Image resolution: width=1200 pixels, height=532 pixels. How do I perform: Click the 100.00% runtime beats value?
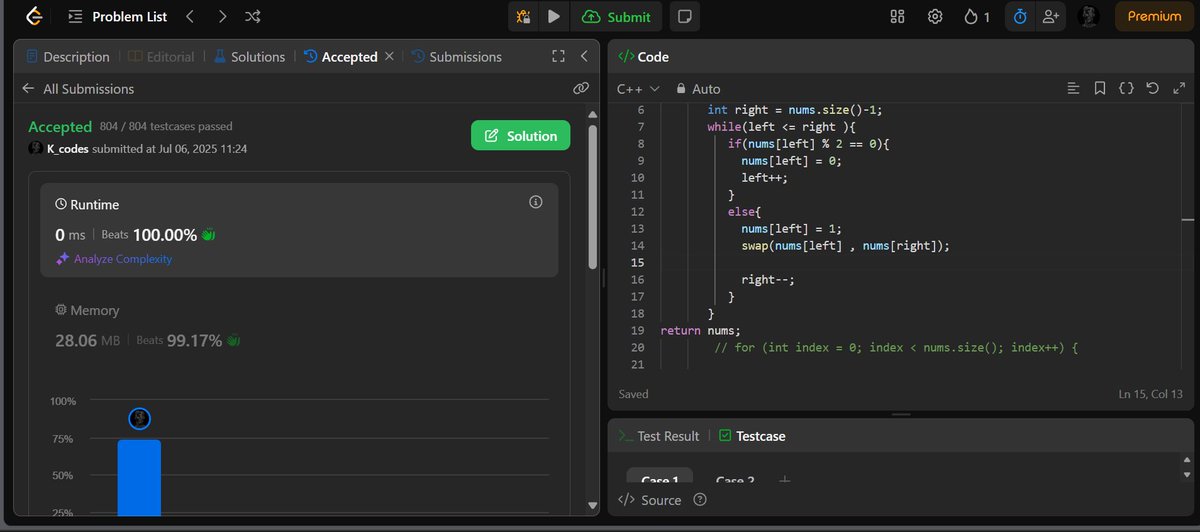(x=165, y=235)
